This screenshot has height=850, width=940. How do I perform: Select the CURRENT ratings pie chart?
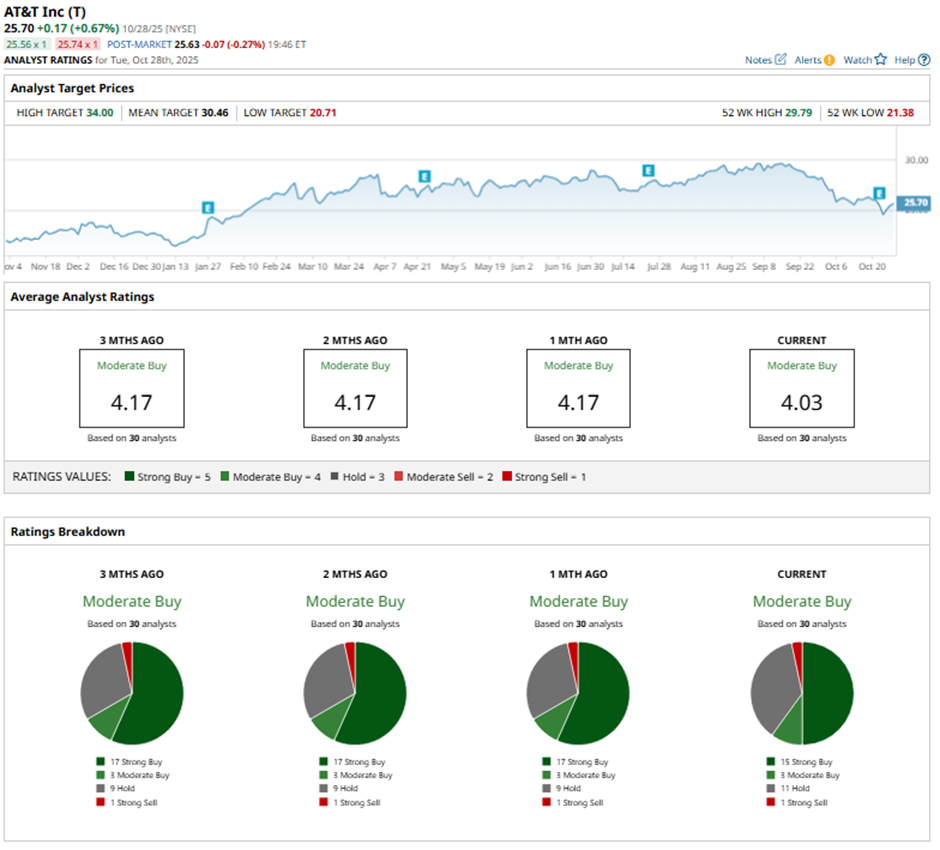802,693
